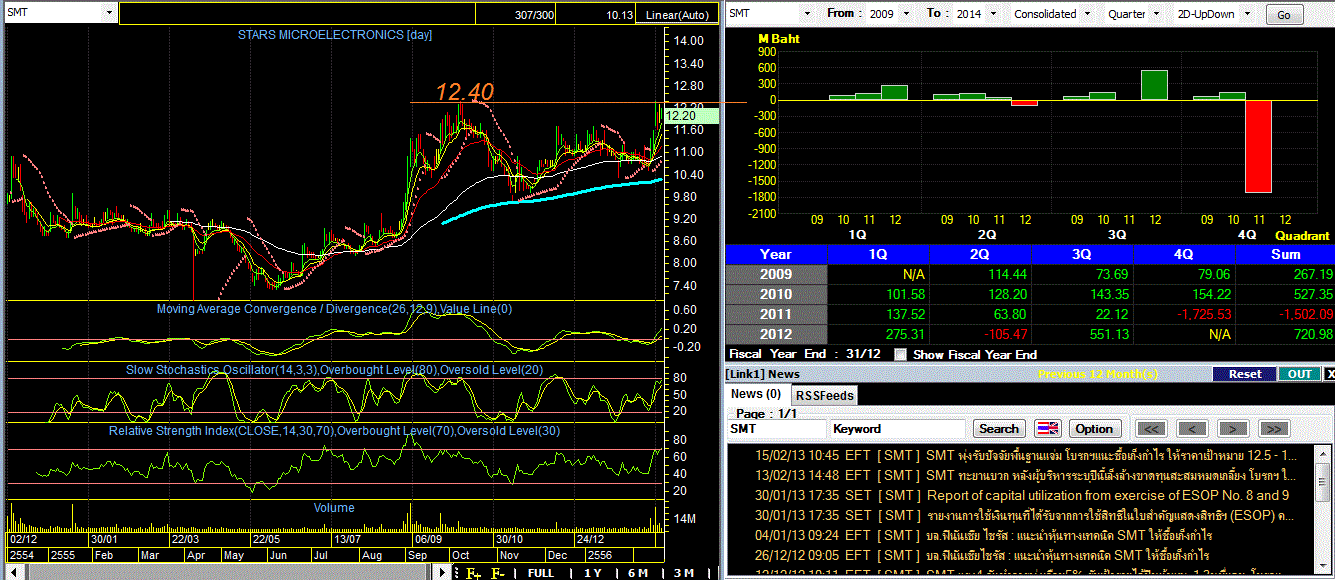1335x580 pixels.
Task: Click the MACD indicator title
Action: [334, 309]
